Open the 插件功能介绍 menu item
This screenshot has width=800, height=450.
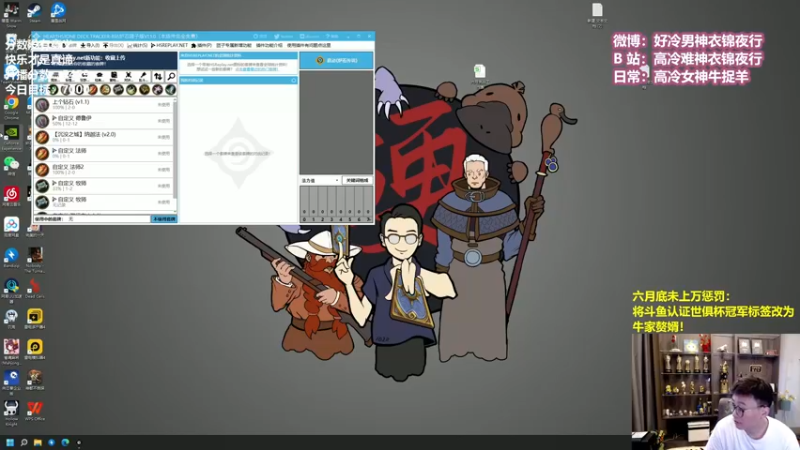pos(269,45)
